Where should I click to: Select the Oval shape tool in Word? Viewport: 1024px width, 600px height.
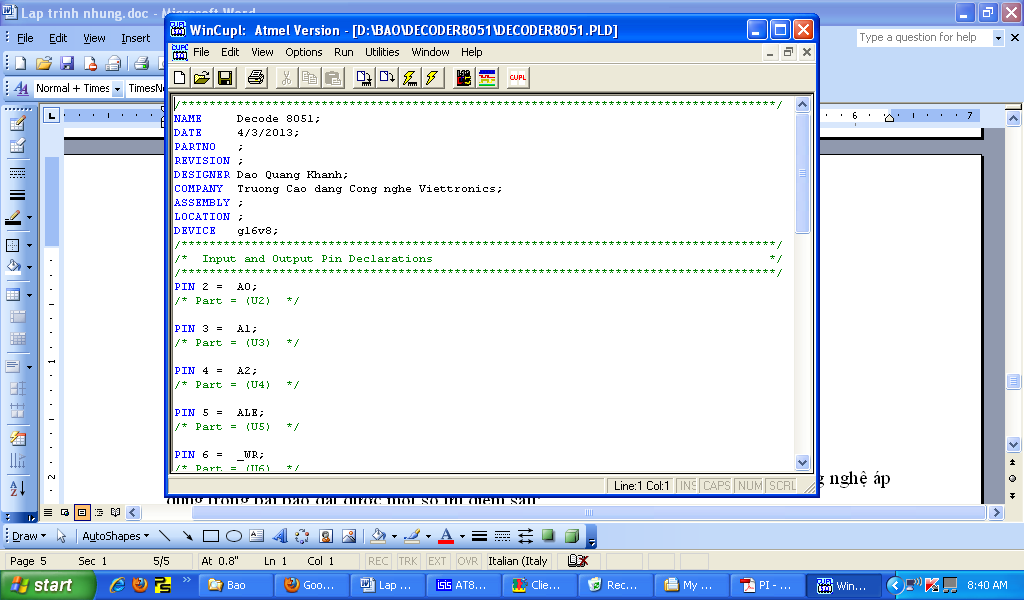click(234, 536)
